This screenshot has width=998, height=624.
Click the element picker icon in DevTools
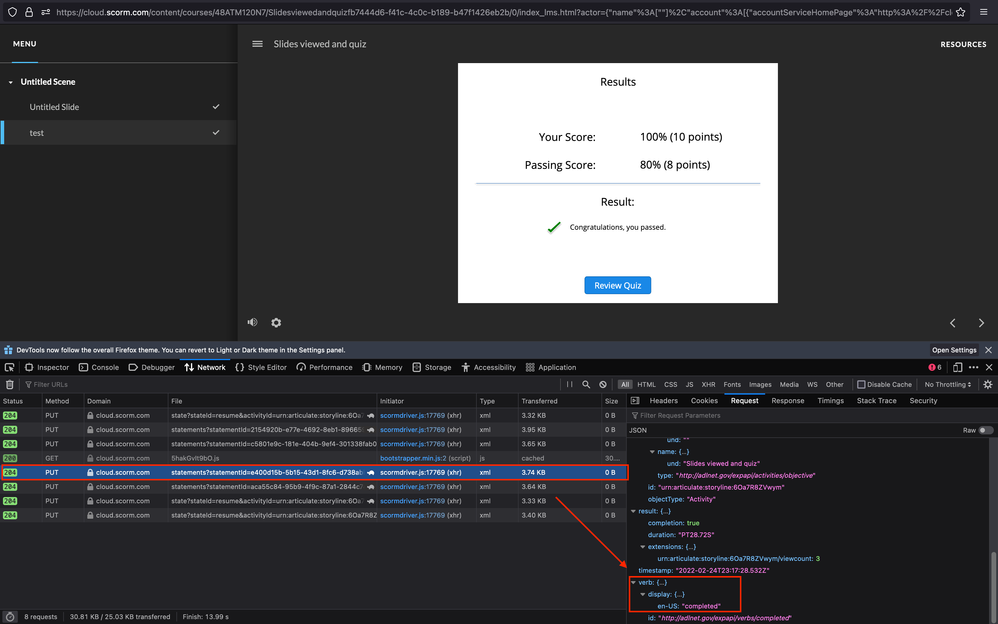(x=10, y=367)
